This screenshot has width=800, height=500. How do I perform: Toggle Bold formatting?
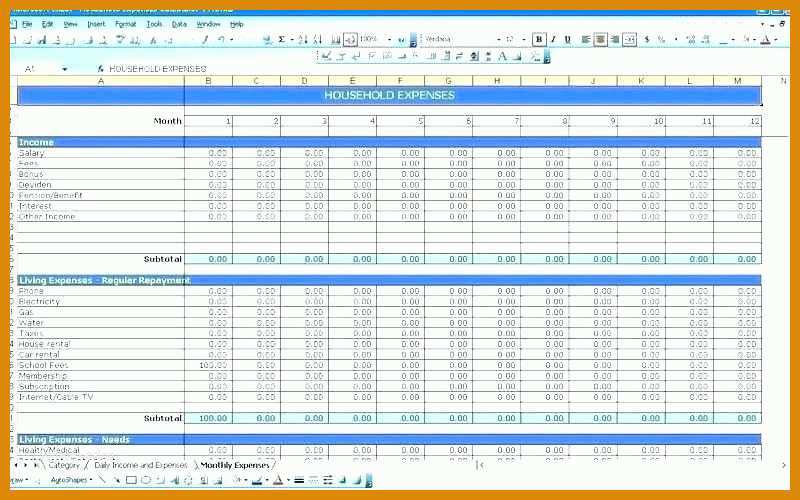pyautogui.click(x=539, y=39)
